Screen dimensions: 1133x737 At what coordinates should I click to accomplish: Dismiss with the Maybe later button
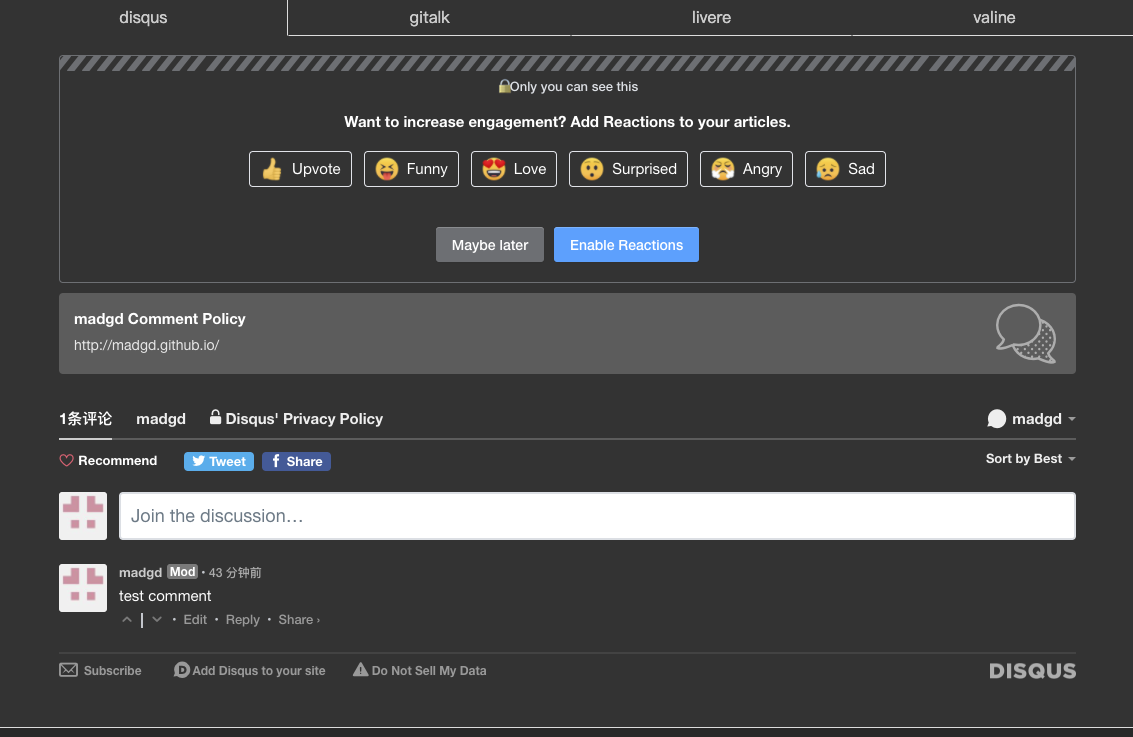click(x=489, y=245)
